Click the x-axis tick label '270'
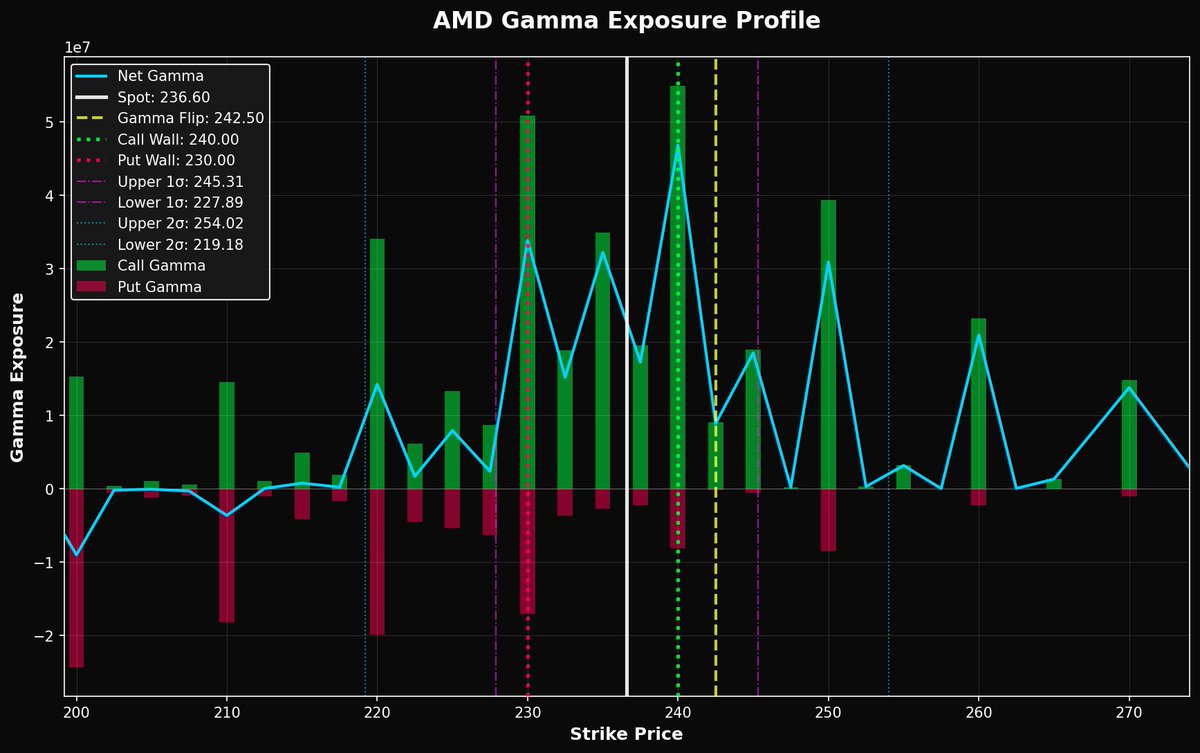This screenshot has width=1200, height=753. coord(1129,713)
